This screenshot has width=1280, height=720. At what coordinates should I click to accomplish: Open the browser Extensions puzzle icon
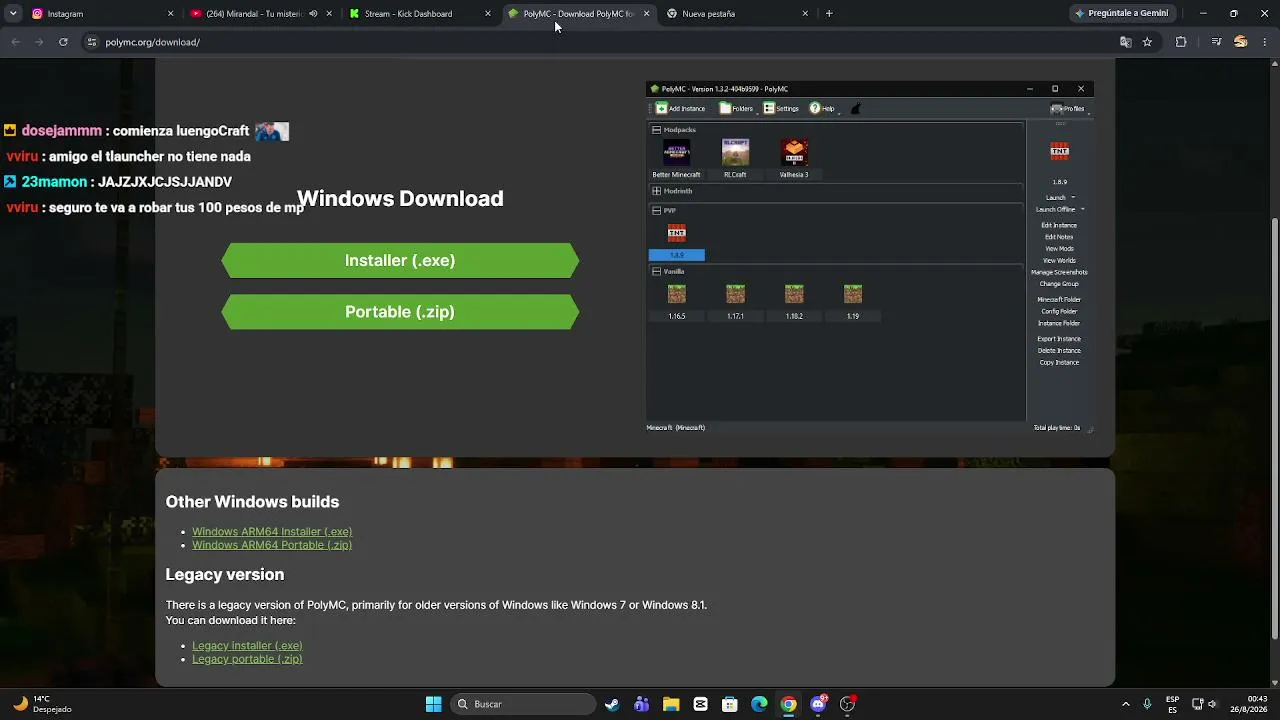1181,42
